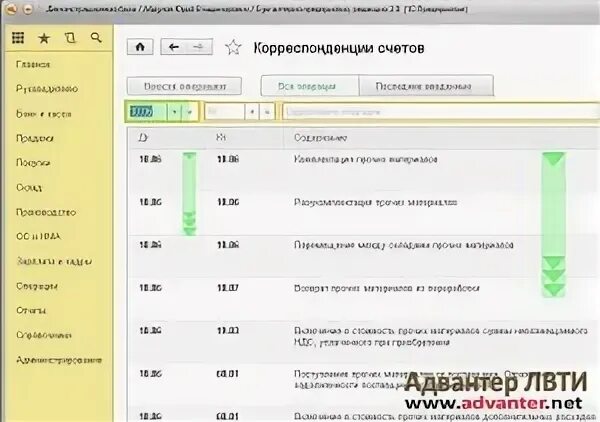The width and height of the screenshot is (600, 422).
Task: Open the Руководителю section
Action: tap(47, 89)
